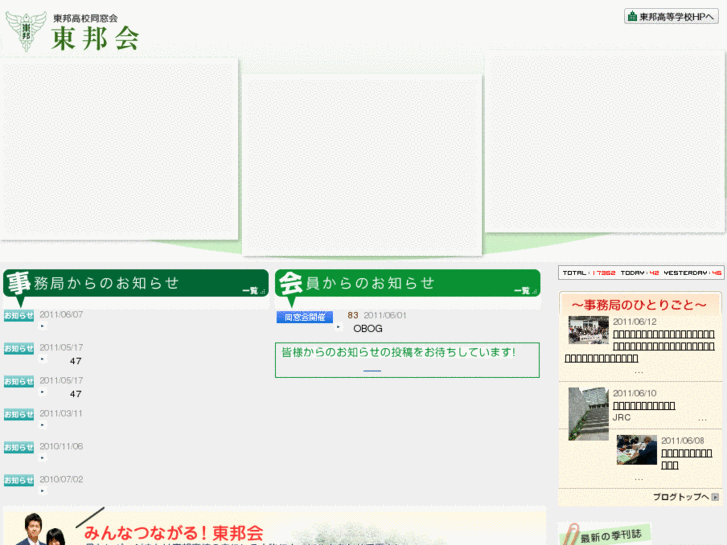Select date text 2011/06/07
The height and width of the screenshot is (545, 727).
click(x=61, y=314)
